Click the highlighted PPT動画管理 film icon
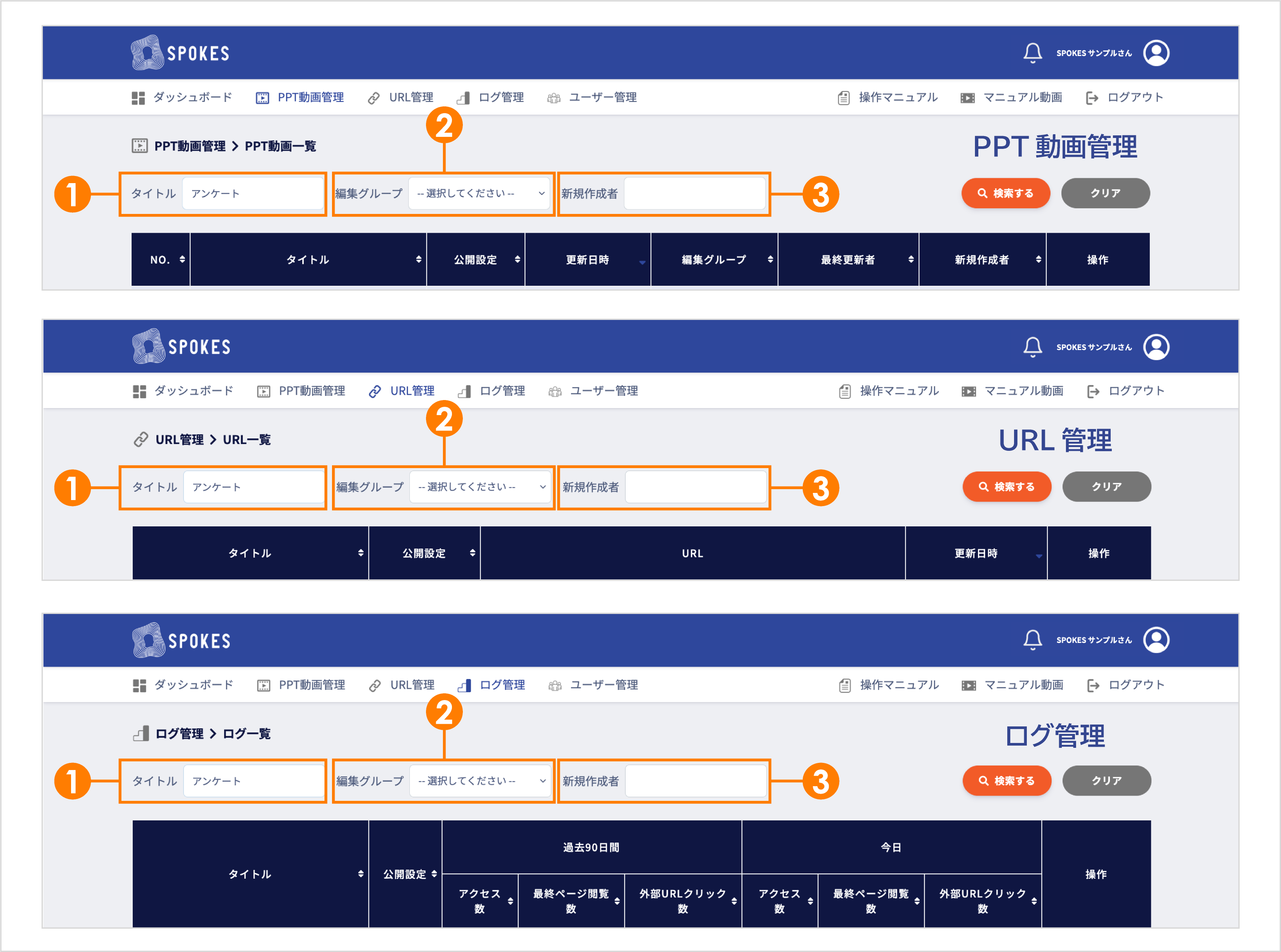 [262, 98]
